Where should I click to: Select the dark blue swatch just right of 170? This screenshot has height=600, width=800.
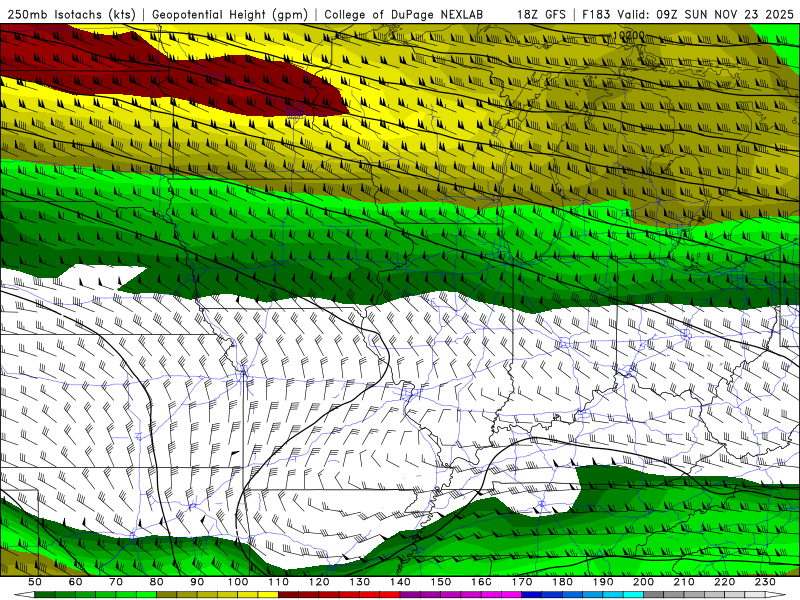click(532, 595)
